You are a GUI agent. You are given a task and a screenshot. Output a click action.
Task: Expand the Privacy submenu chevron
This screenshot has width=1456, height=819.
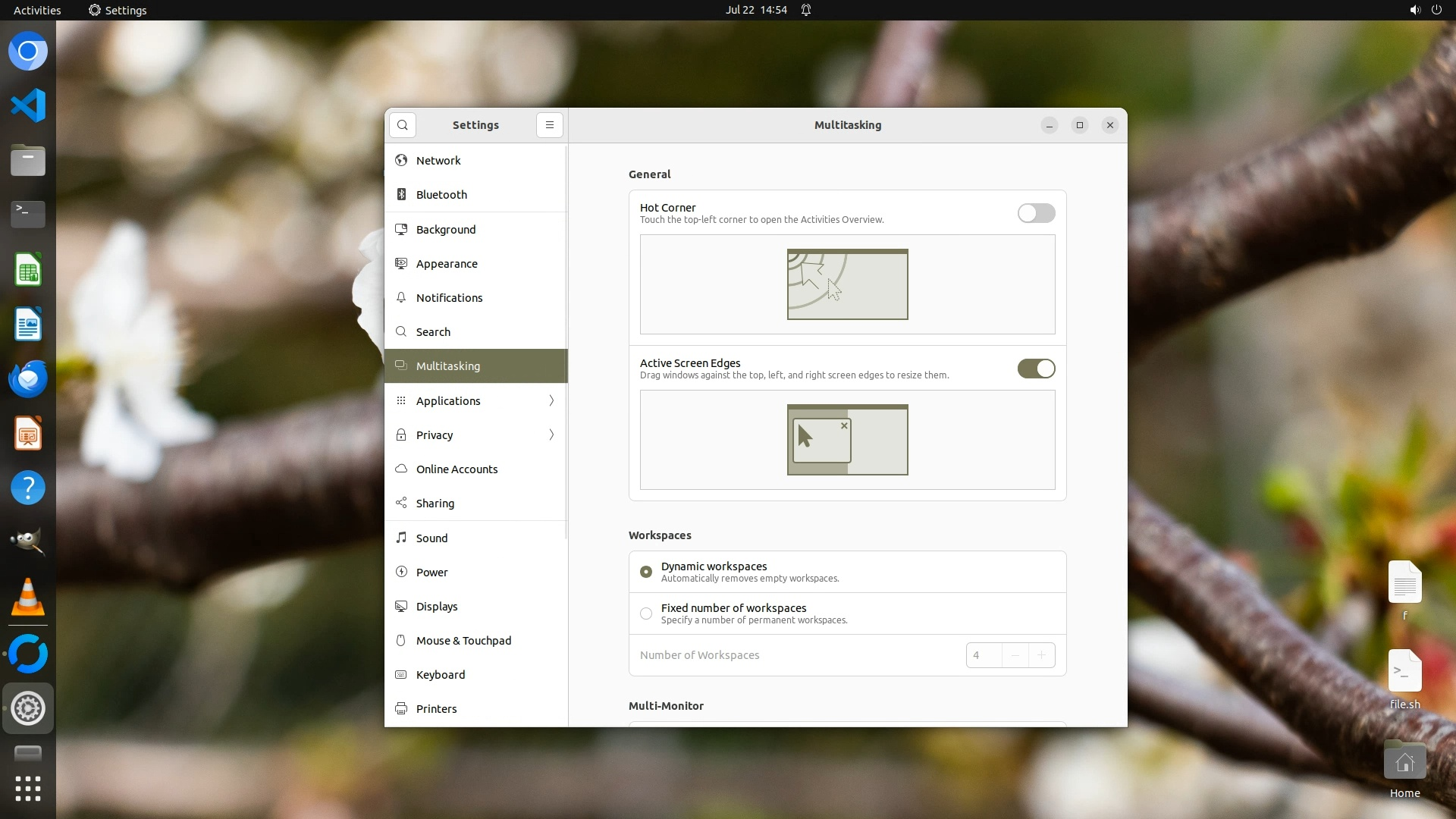tap(551, 435)
